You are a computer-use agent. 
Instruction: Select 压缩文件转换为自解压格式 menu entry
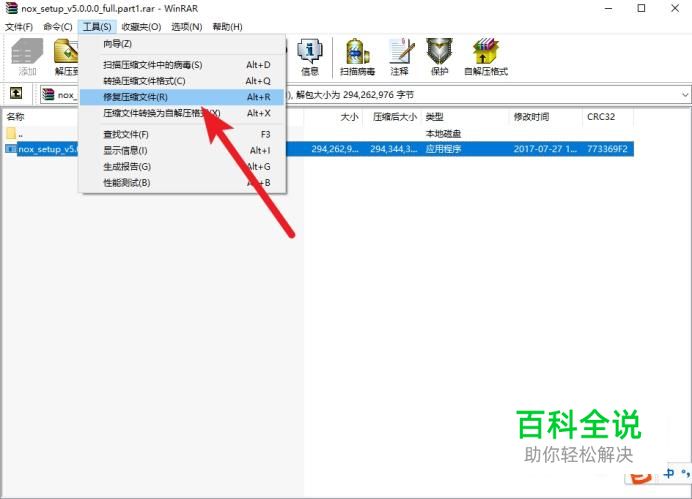(182, 113)
